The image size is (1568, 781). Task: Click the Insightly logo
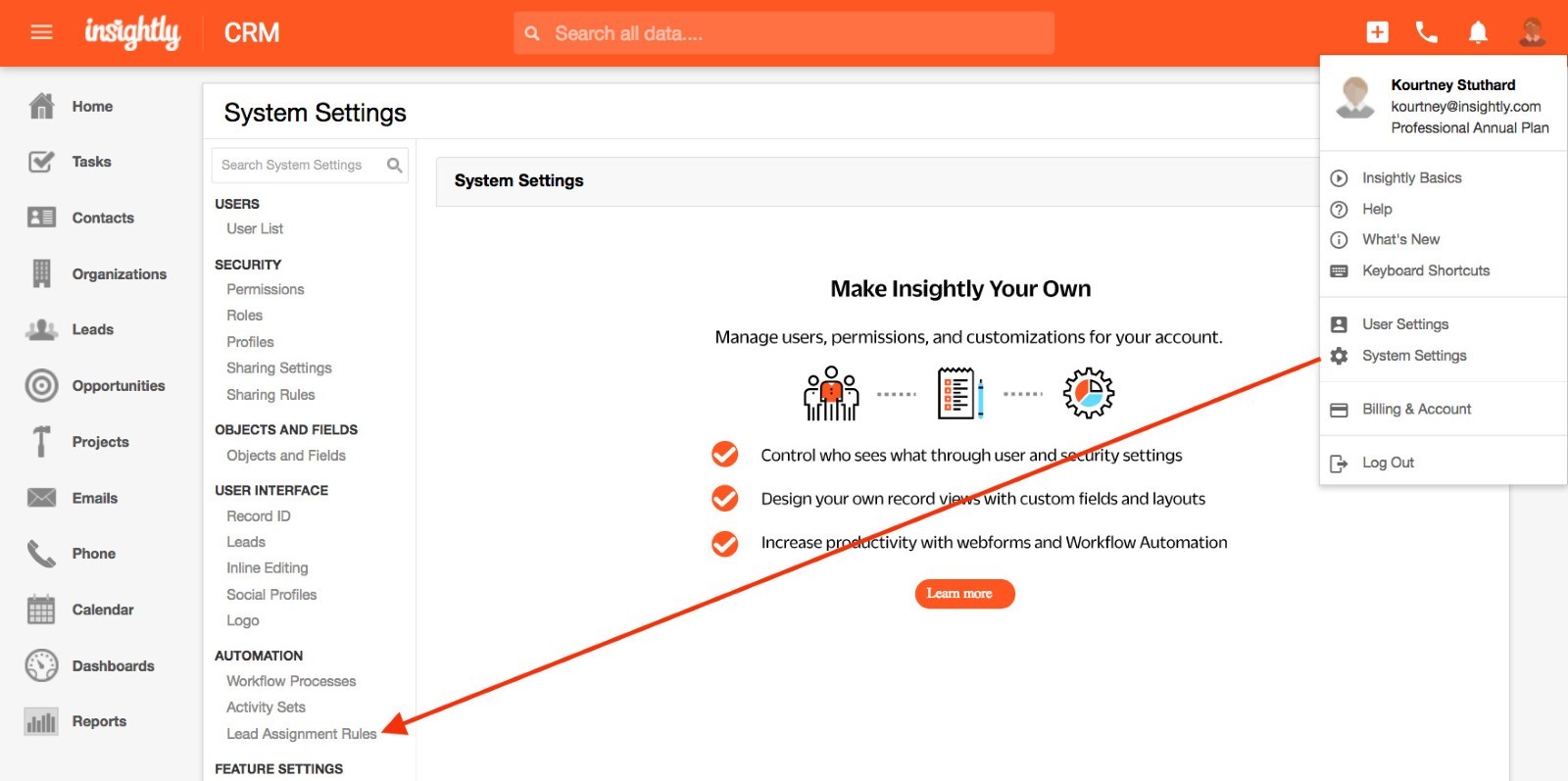pyautogui.click(x=132, y=32)
